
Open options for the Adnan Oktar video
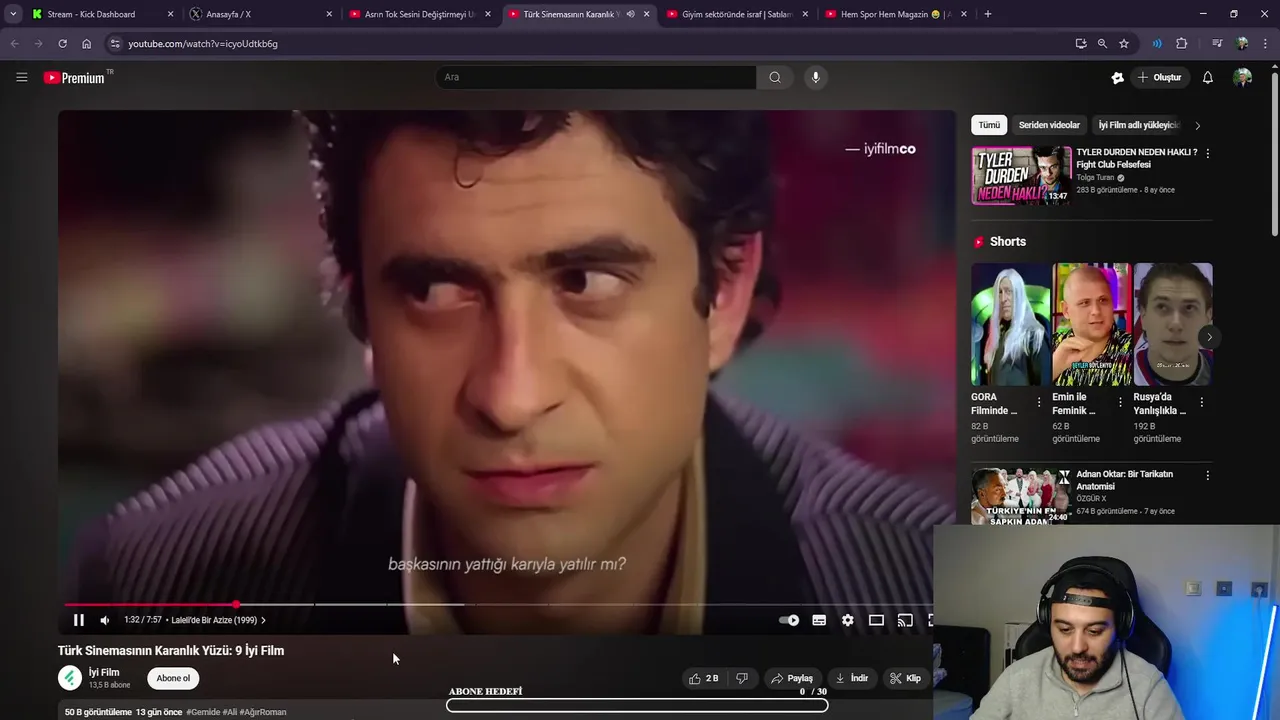pyautogui.click(x=1207, y=475)
